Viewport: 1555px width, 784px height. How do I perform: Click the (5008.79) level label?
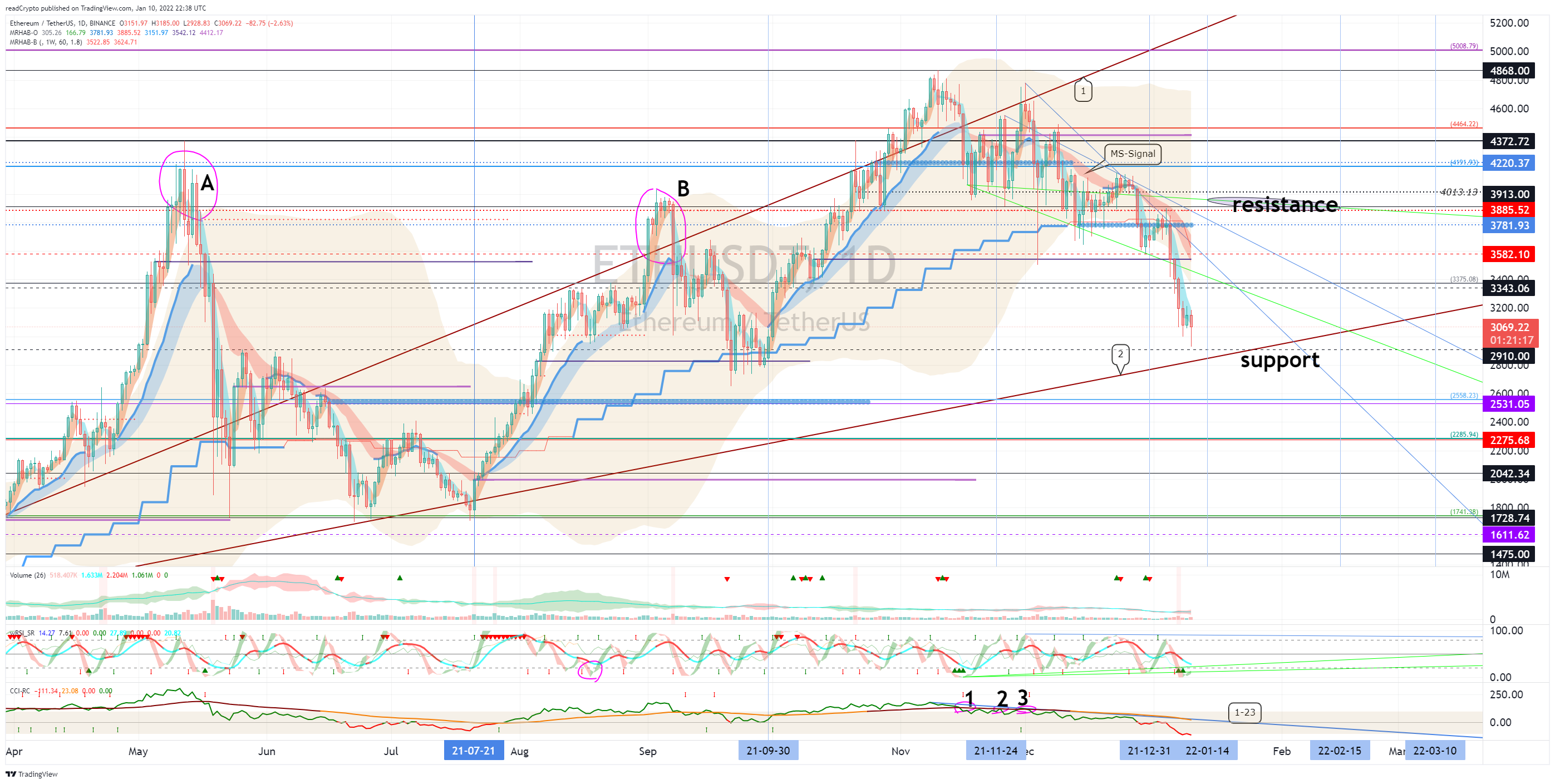(1464, 46)
